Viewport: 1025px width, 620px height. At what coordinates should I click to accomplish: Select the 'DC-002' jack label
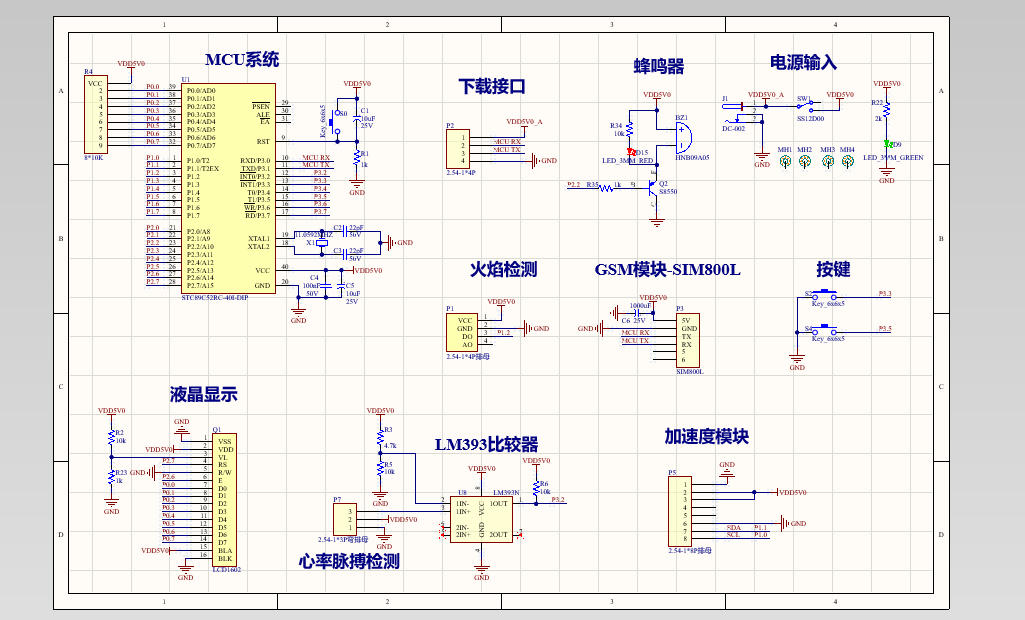point(733,129)
